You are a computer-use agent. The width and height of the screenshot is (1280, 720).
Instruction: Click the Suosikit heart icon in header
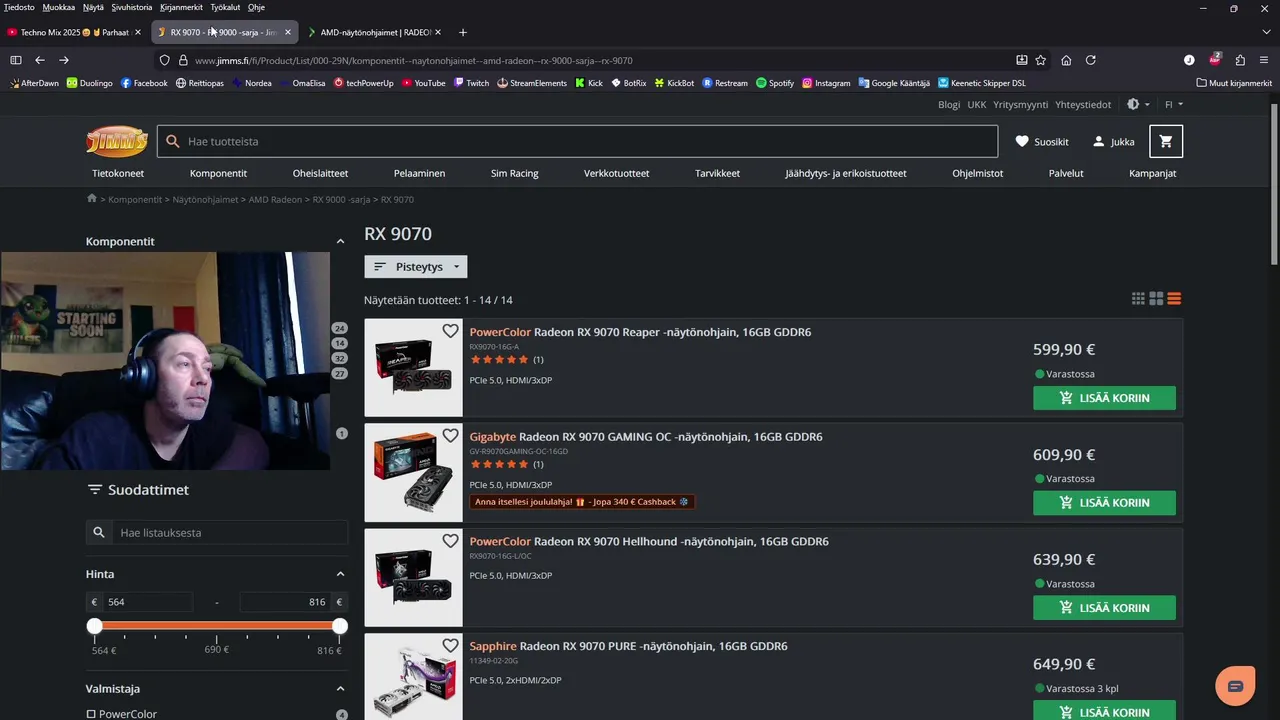point(1022,142)
